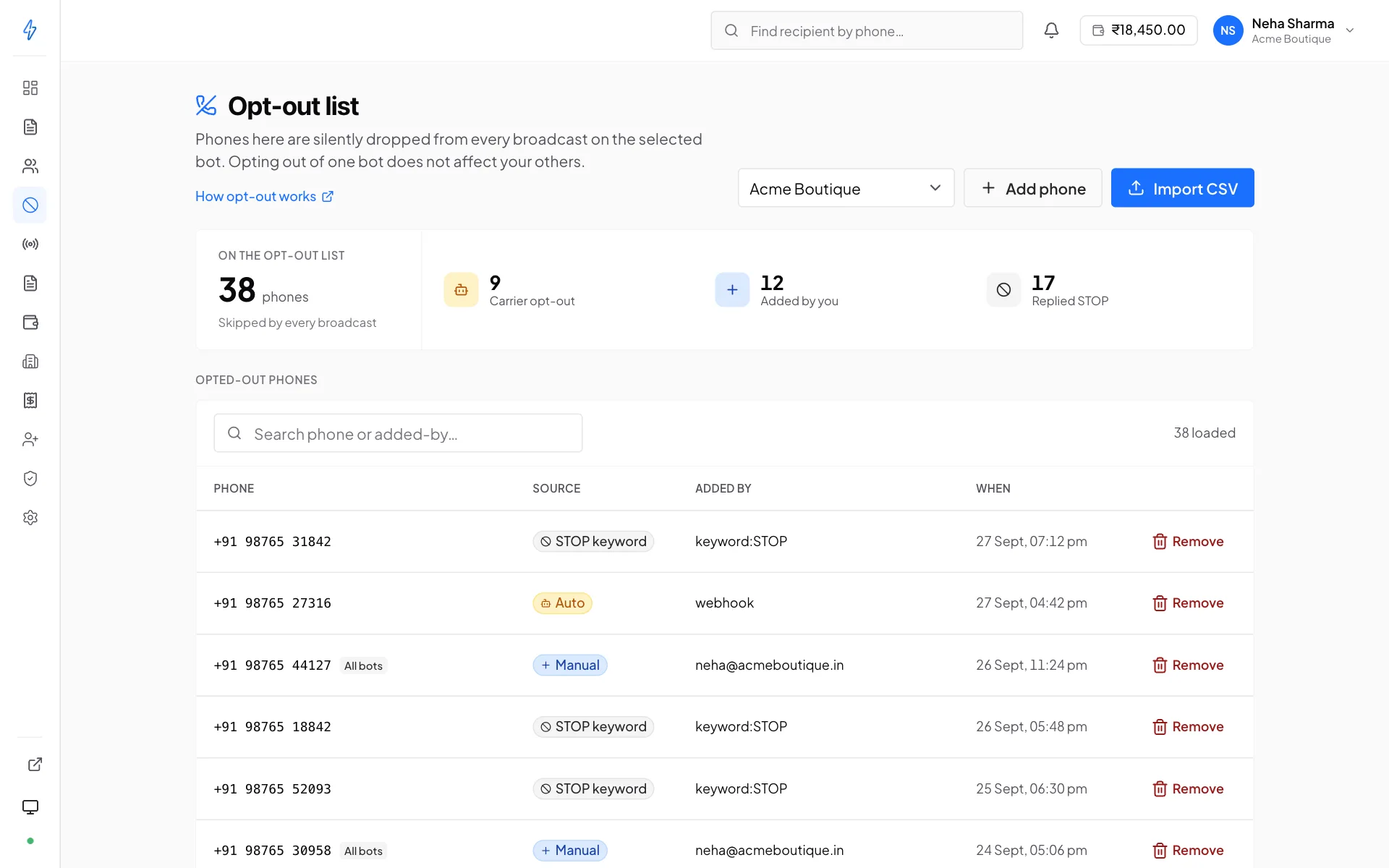Remove phone +91 98765 30958
1389x868 pixels.
click(x=1187, y=851)
